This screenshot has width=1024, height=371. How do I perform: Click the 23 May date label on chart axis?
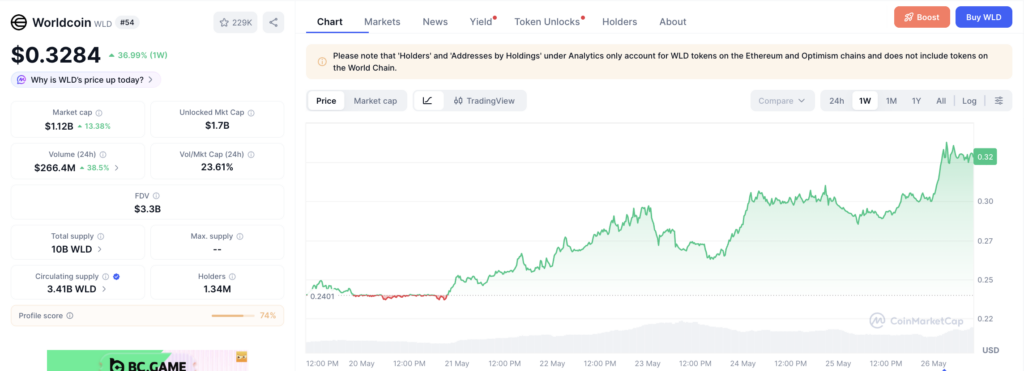click(647, 363)
